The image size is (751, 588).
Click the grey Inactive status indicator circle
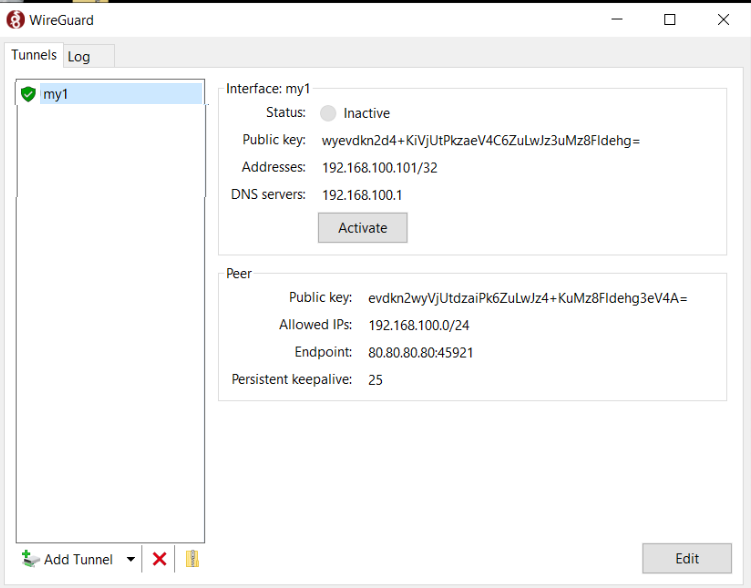click(328, 113)
